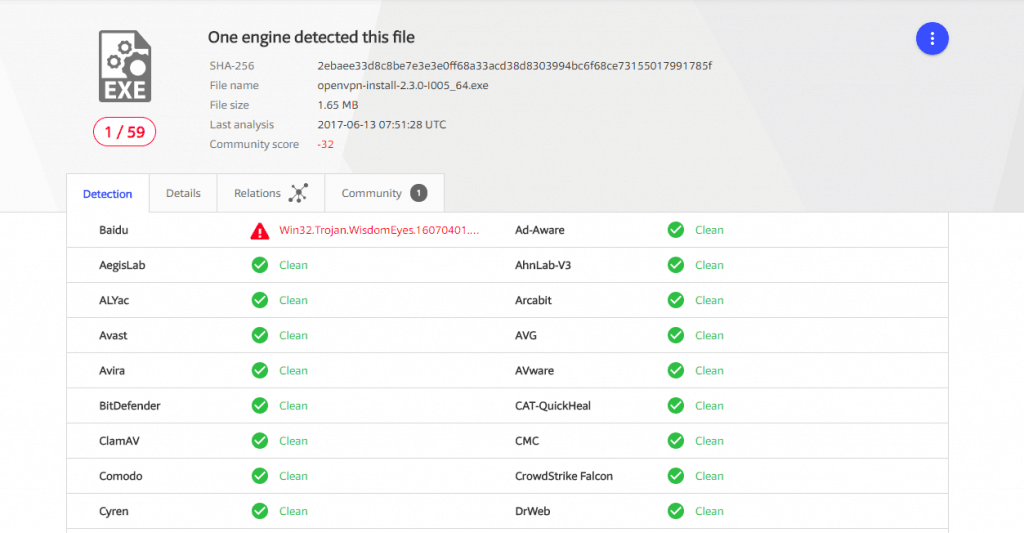Screen dimensions: 1024x533
Task: Click the Comodo engine name
Action: [121, 476]
